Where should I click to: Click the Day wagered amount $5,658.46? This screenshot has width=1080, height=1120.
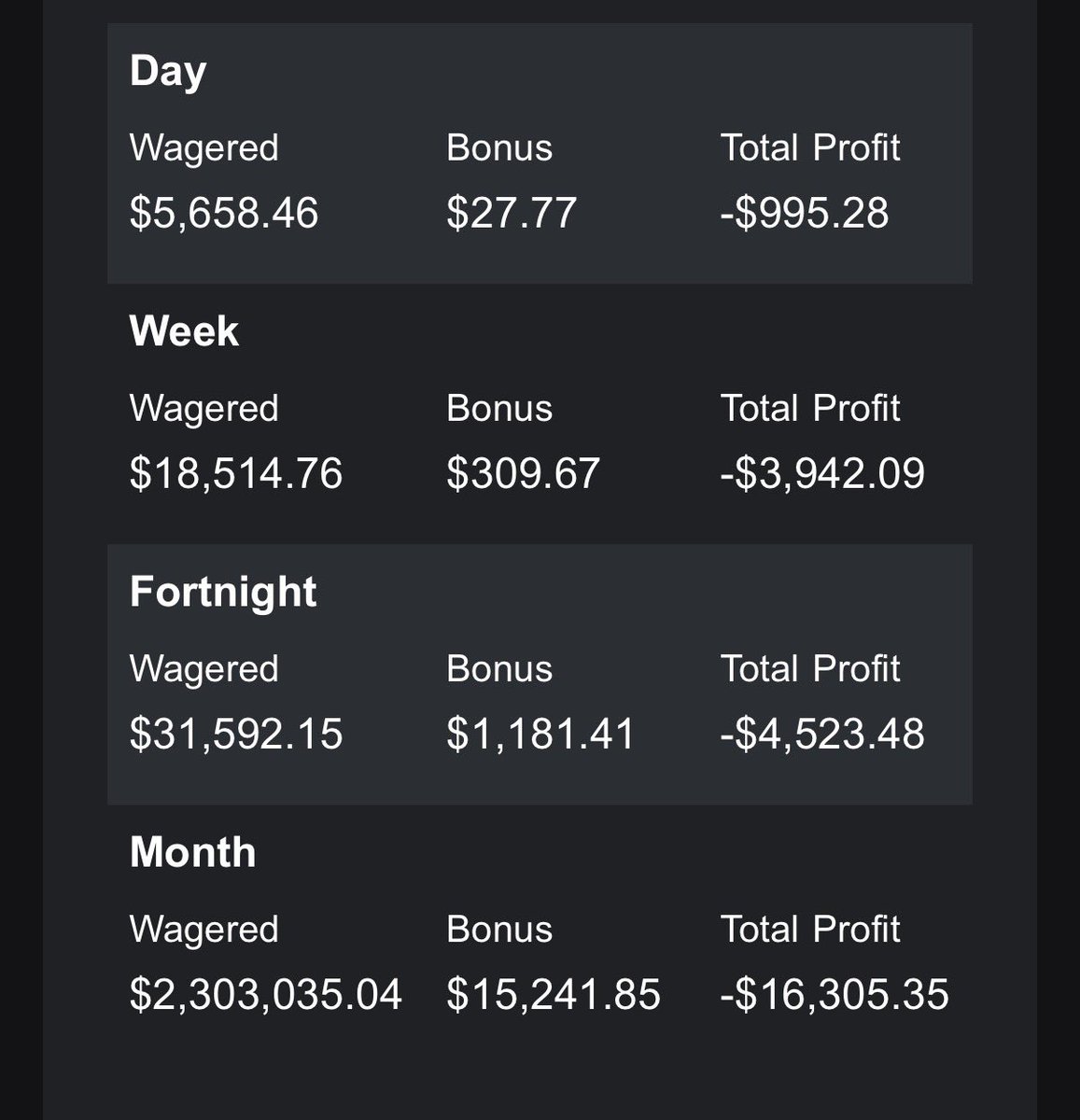click(x=224, y=213)
